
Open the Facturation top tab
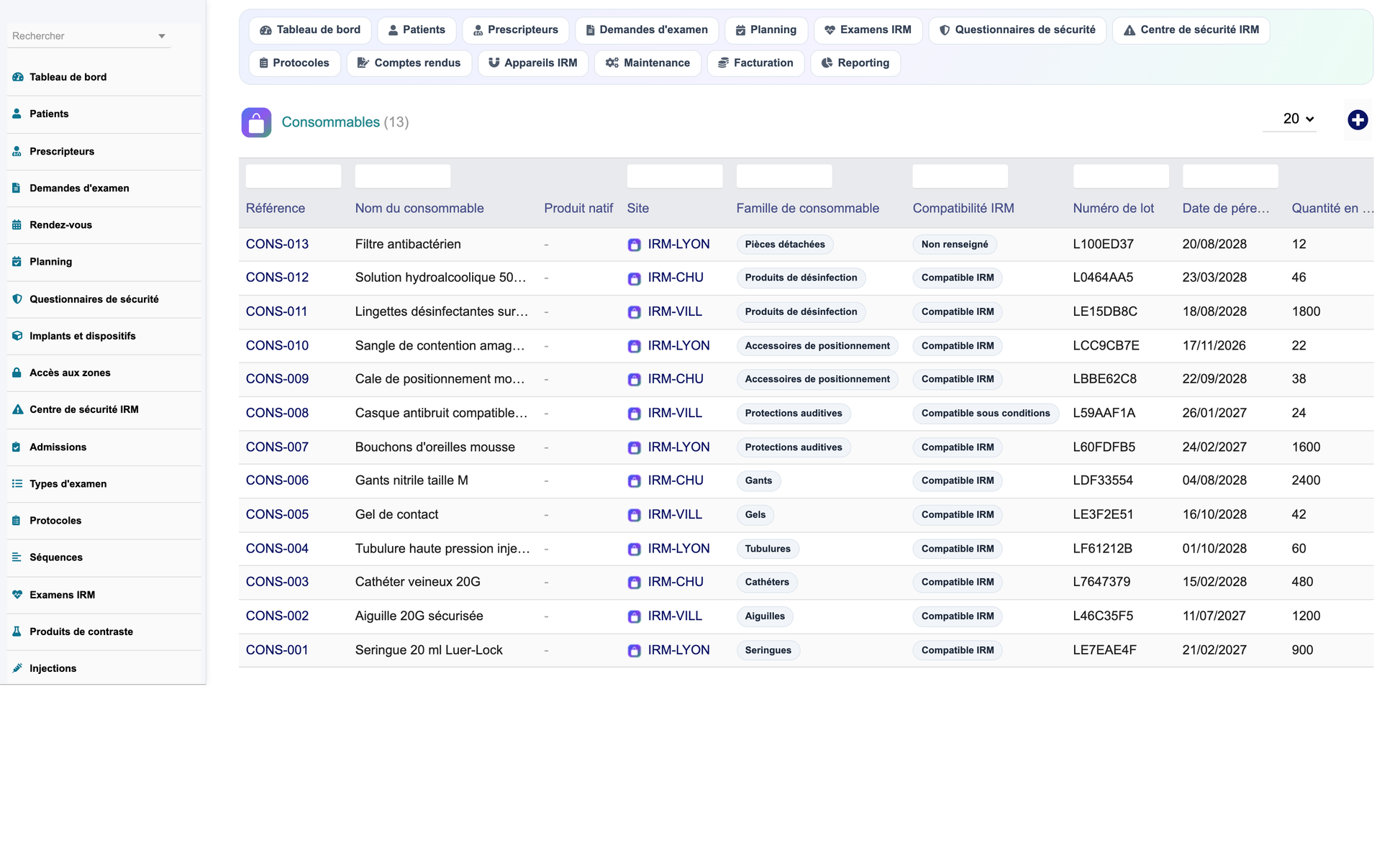[x=755, y=63]
